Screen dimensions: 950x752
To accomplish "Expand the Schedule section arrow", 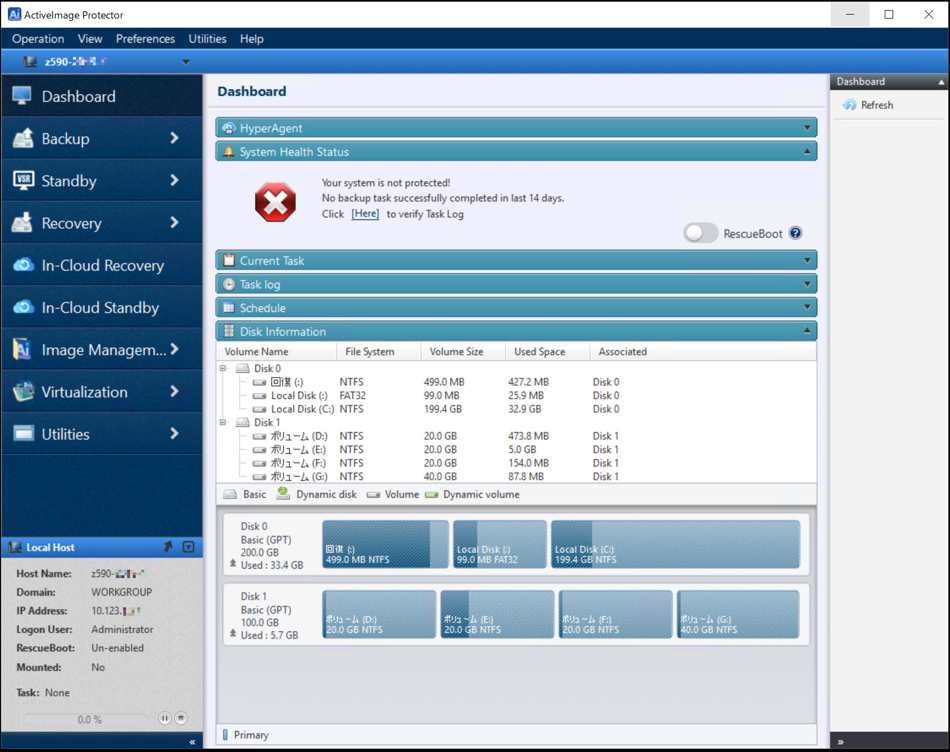I will (807, 307).
